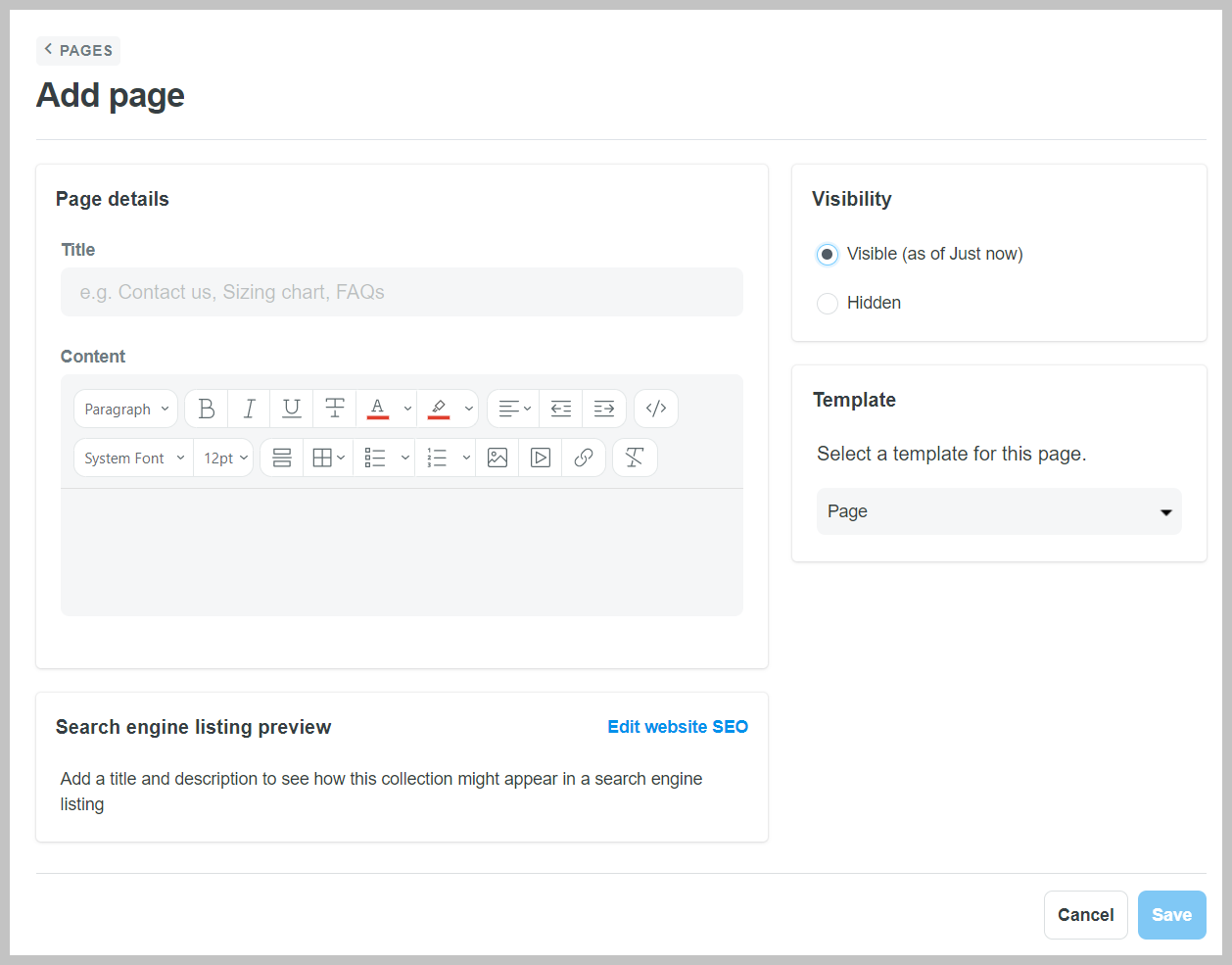1232x965 pixels.
Task: Insert a media video
Action: click(541, 458)
